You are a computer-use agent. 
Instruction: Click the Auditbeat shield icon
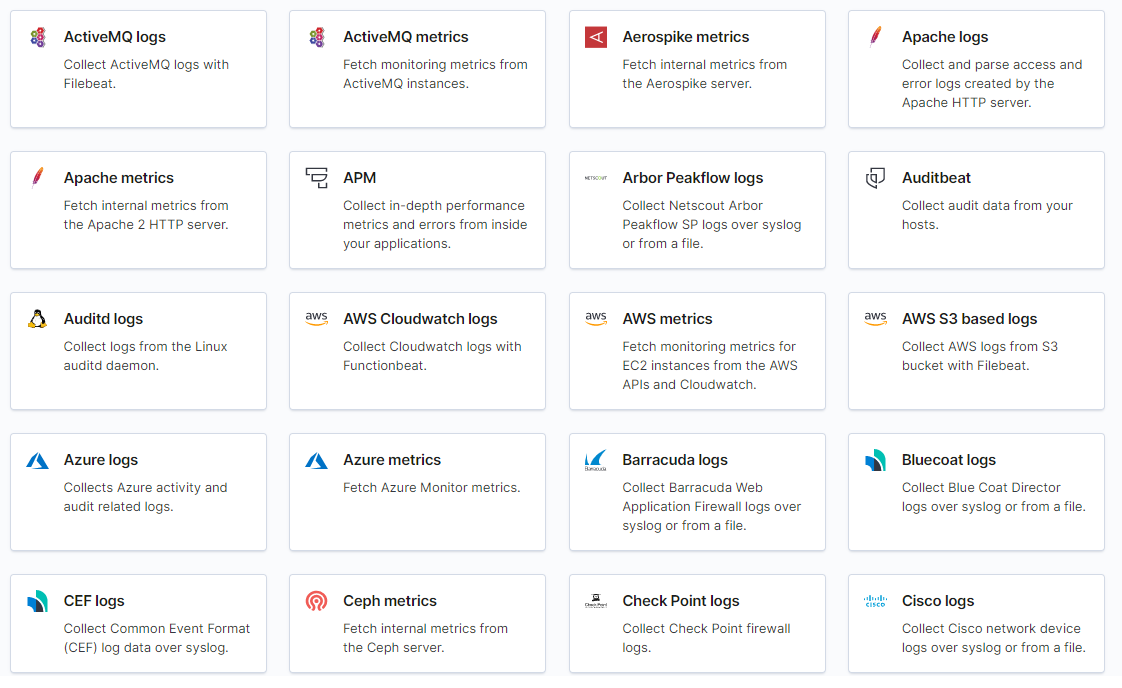(x=876, y=179)
